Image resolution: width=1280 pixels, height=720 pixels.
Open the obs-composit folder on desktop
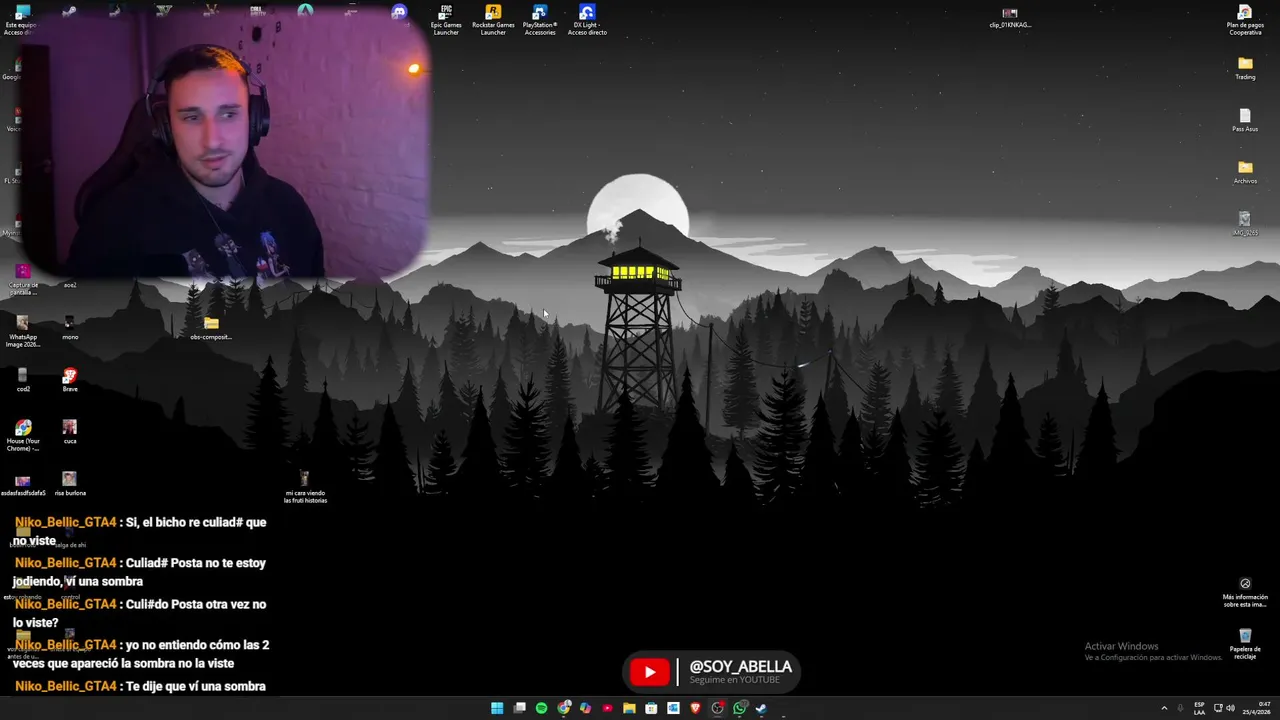[211, 328]
